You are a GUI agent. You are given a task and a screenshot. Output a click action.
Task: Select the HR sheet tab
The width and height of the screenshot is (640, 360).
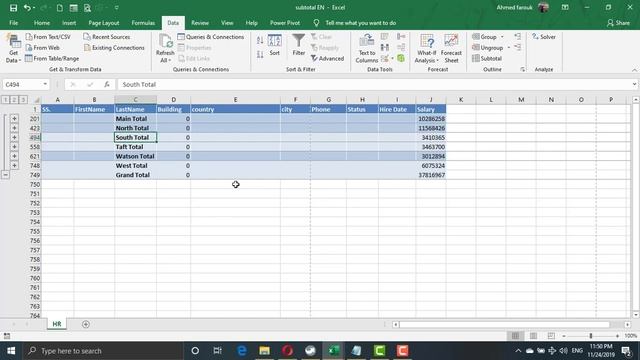click(x=57, y=324)
